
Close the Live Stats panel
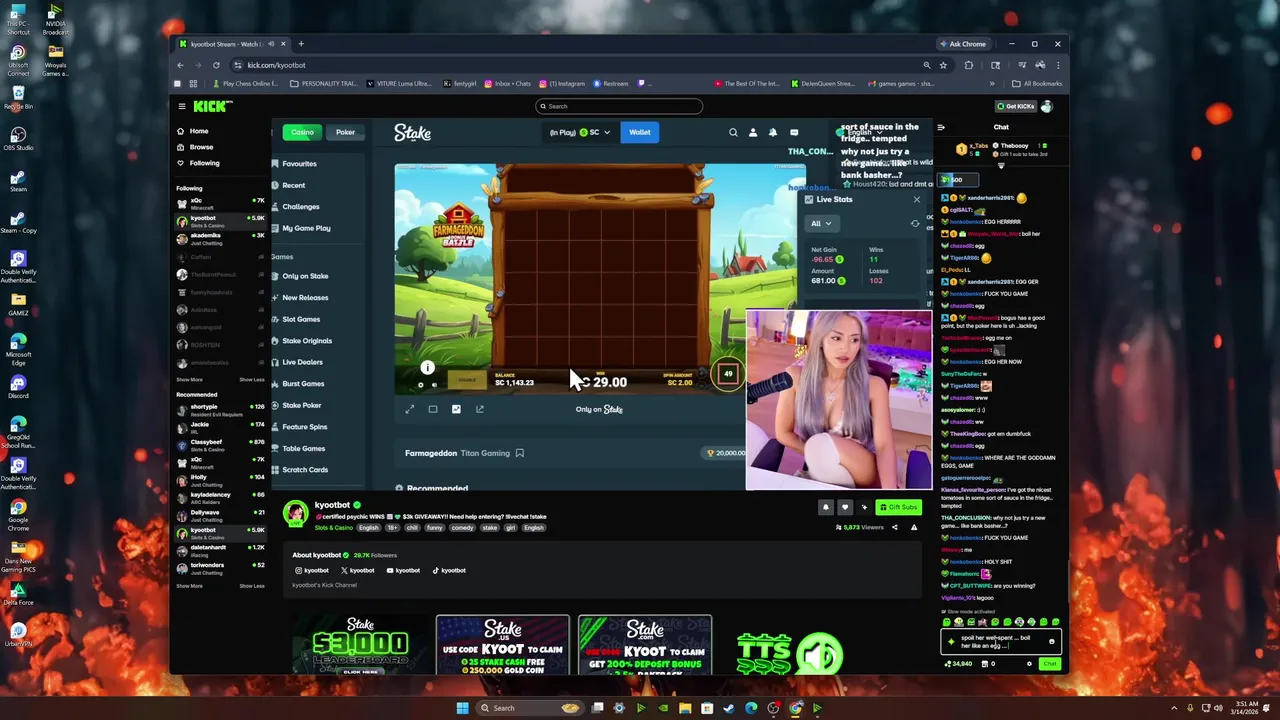(916, 199)
